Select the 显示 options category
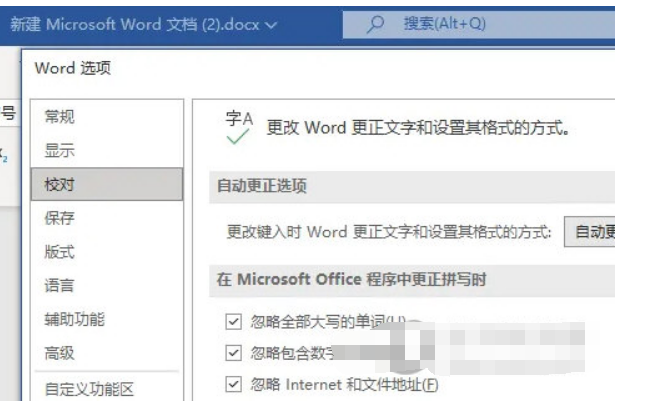The width and height of the screenshot is (663, 407). tap(107, 150)
